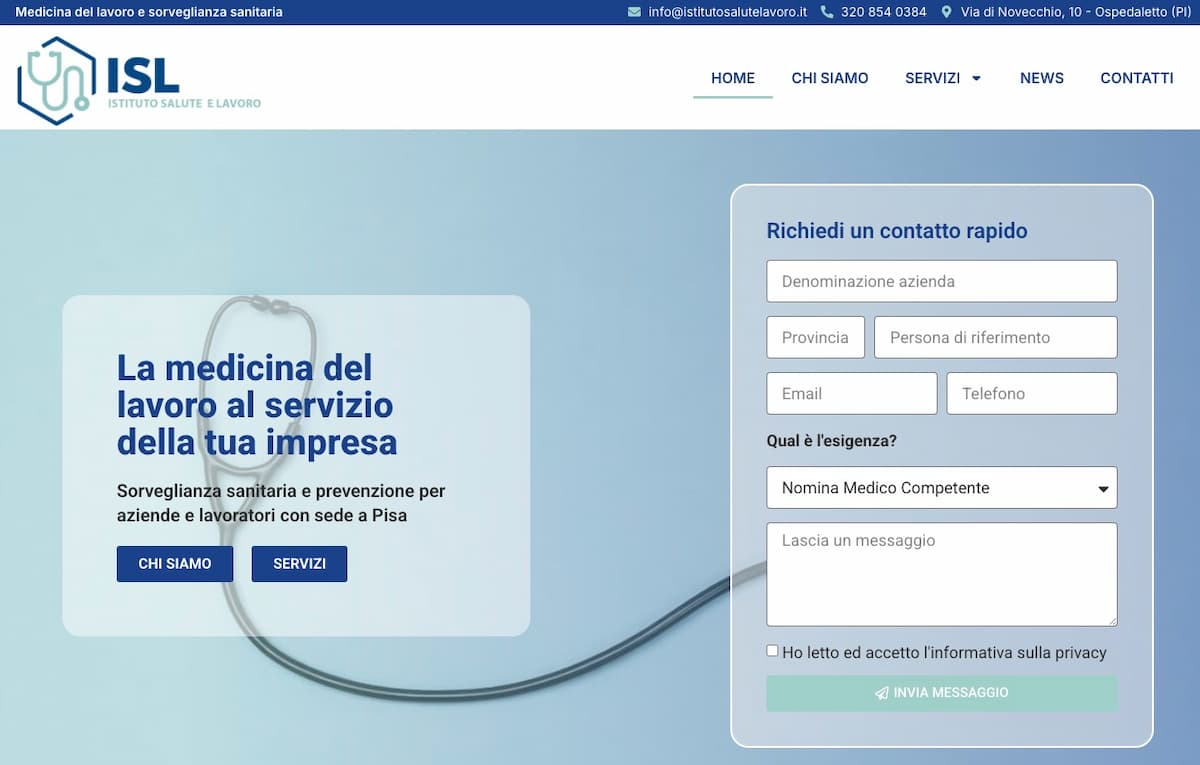Click the privacy checkbox label text

(944, 652)
